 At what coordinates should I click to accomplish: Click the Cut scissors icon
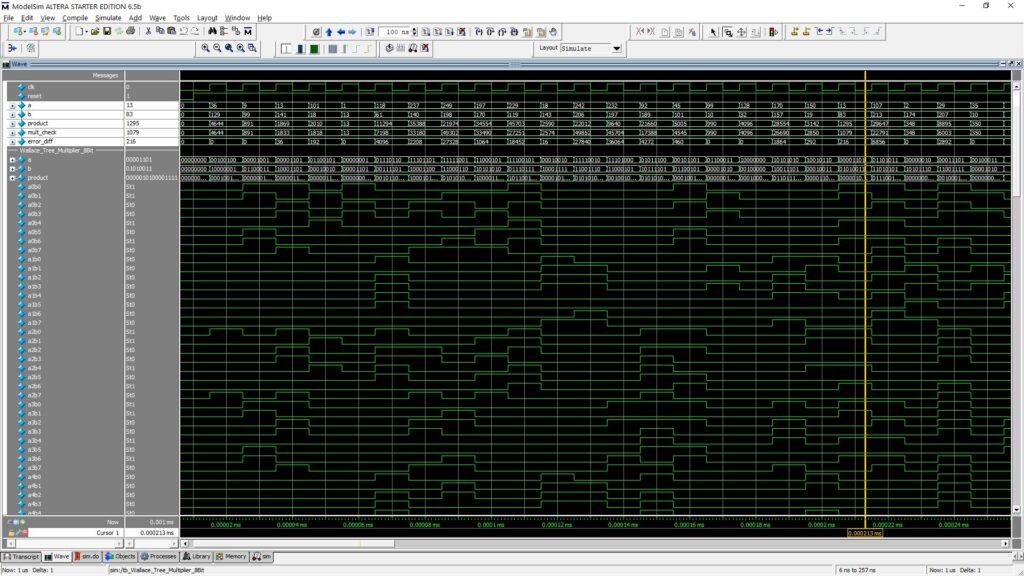pyautogui.click(x=148, y=32)
